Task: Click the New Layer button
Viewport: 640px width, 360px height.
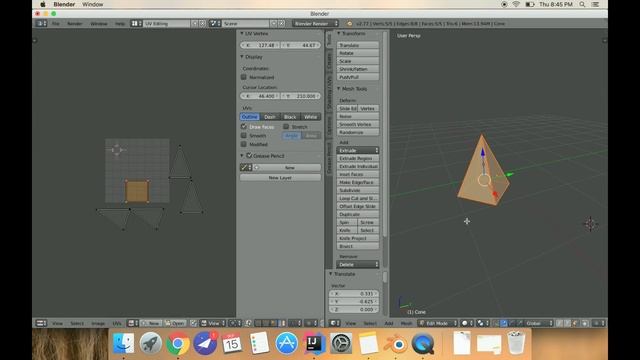Action: point(280,178)
